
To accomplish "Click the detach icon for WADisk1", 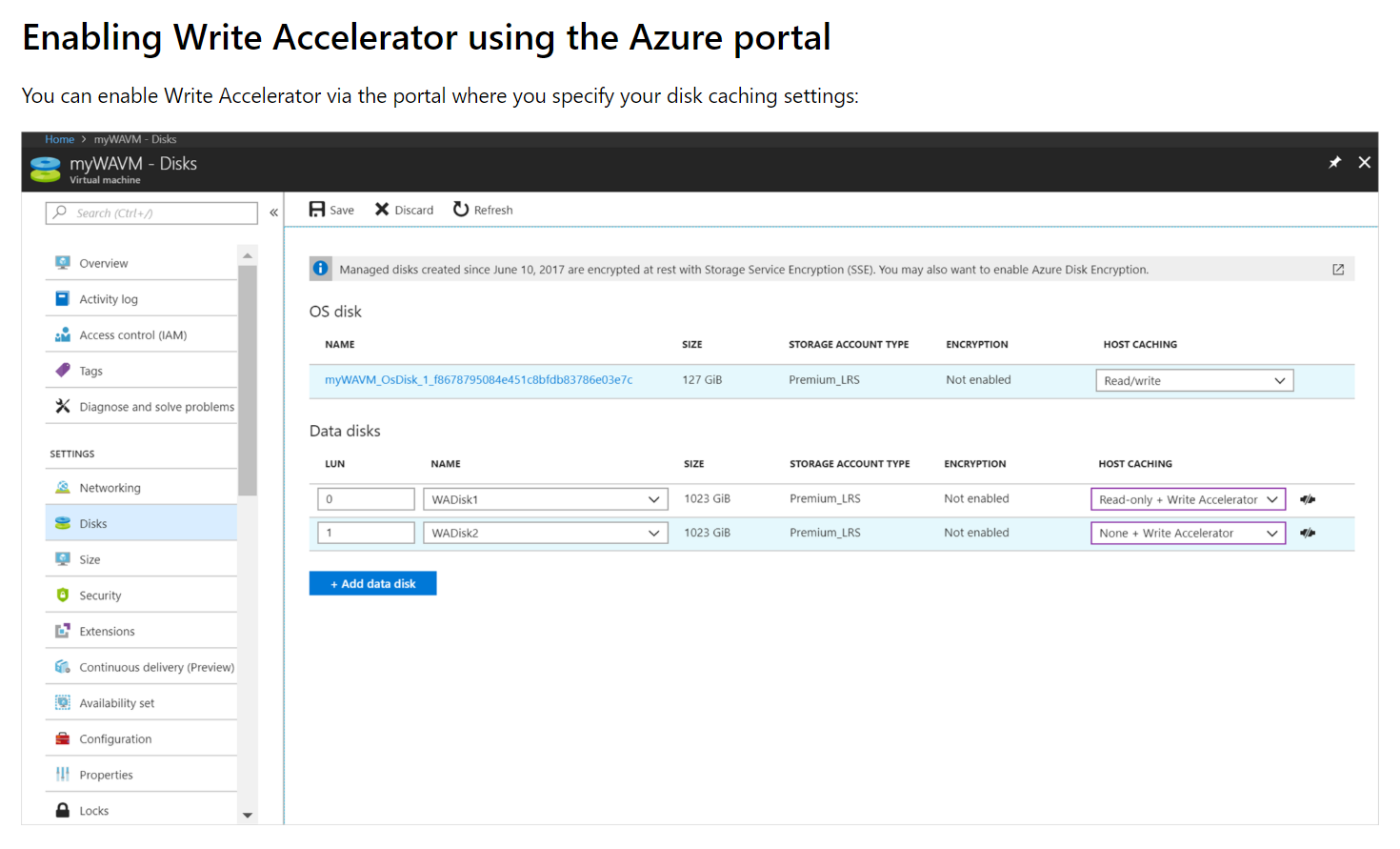I will pyautogui.click(x=1308, y=499).
